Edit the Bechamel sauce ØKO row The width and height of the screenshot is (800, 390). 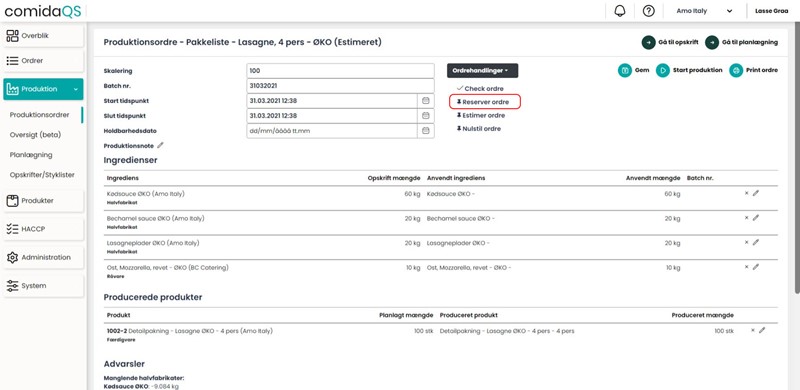pyautogui.click(x=756, y=218)
